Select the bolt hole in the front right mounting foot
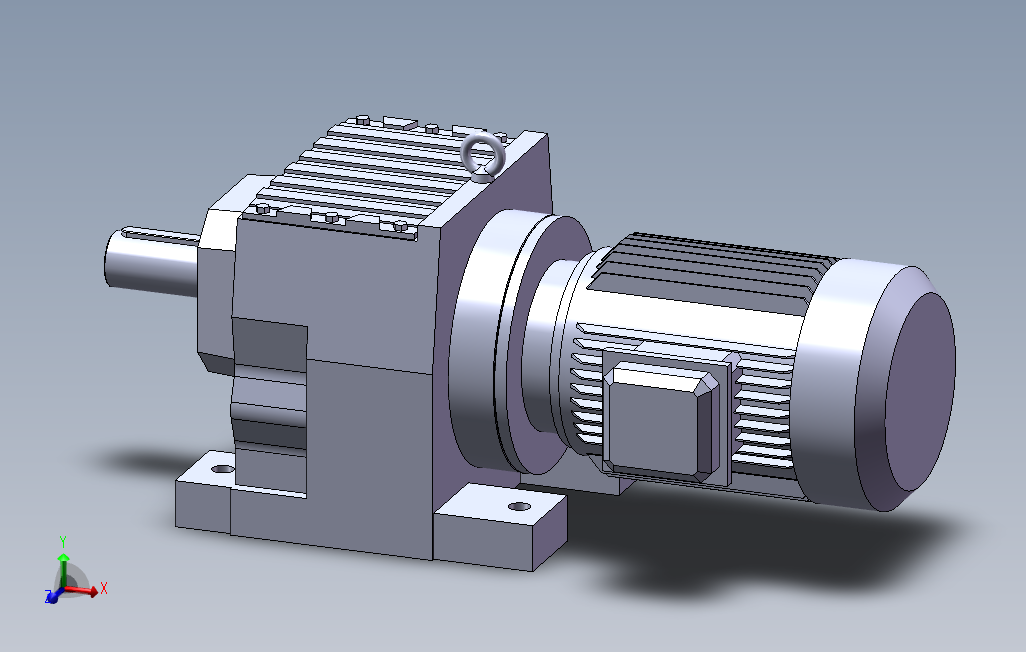1026x652 pixels. point(520,507)
